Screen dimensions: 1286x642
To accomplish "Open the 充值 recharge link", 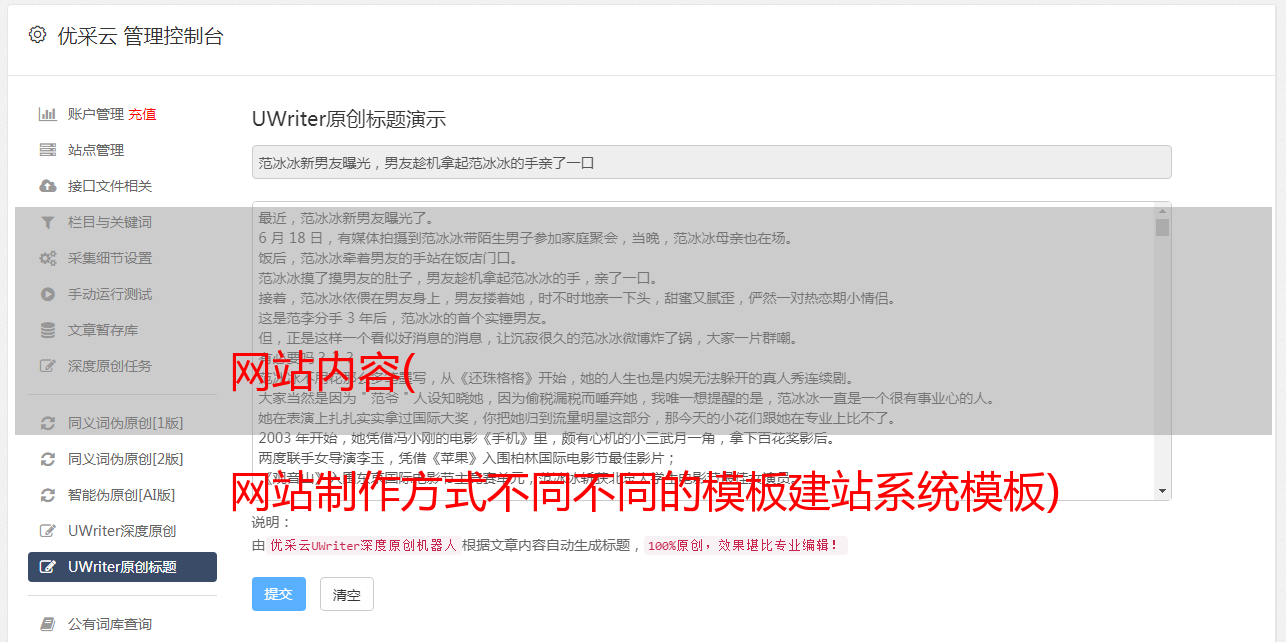I will tap(142, 114).
